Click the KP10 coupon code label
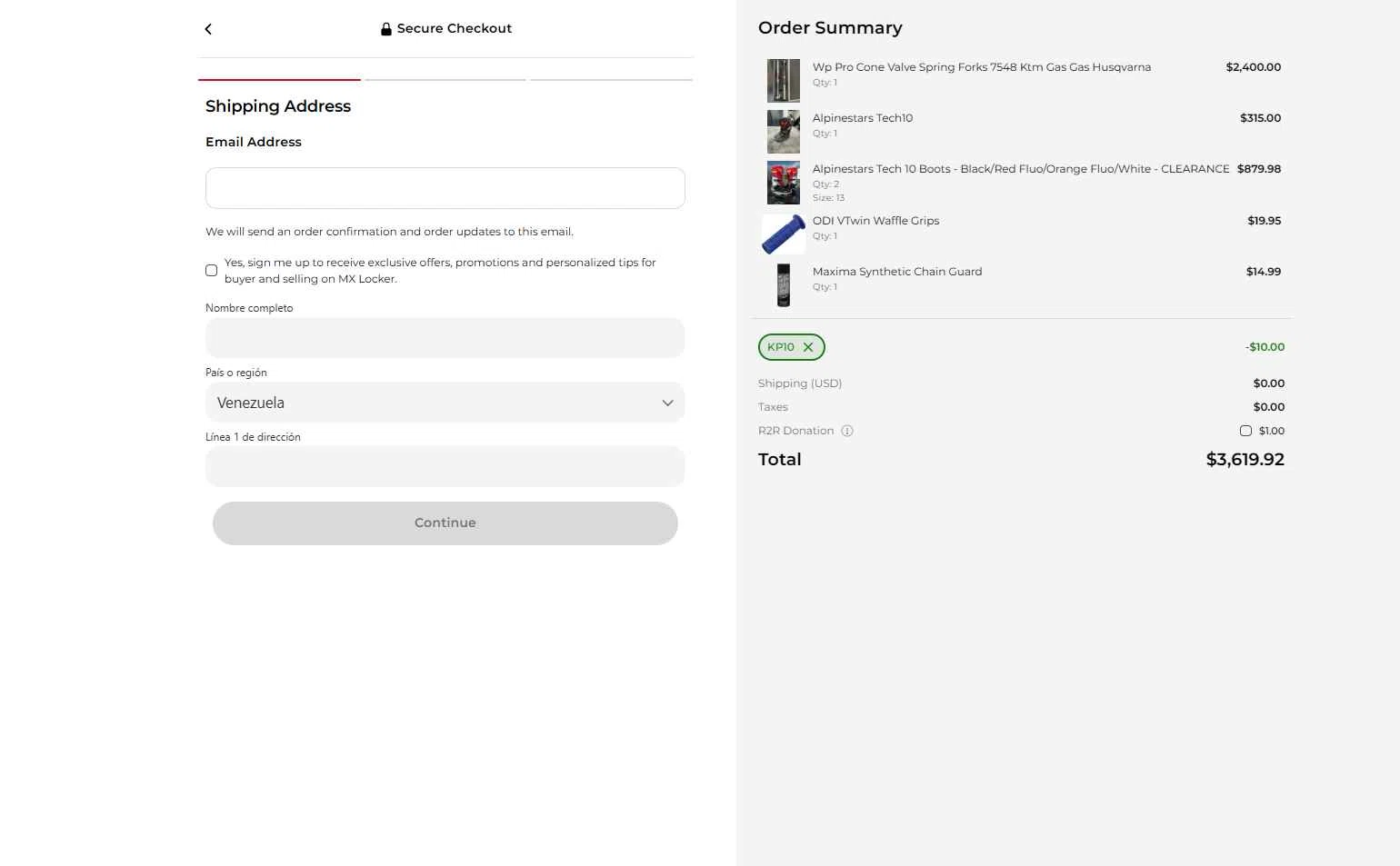 (x=781, y=347)
